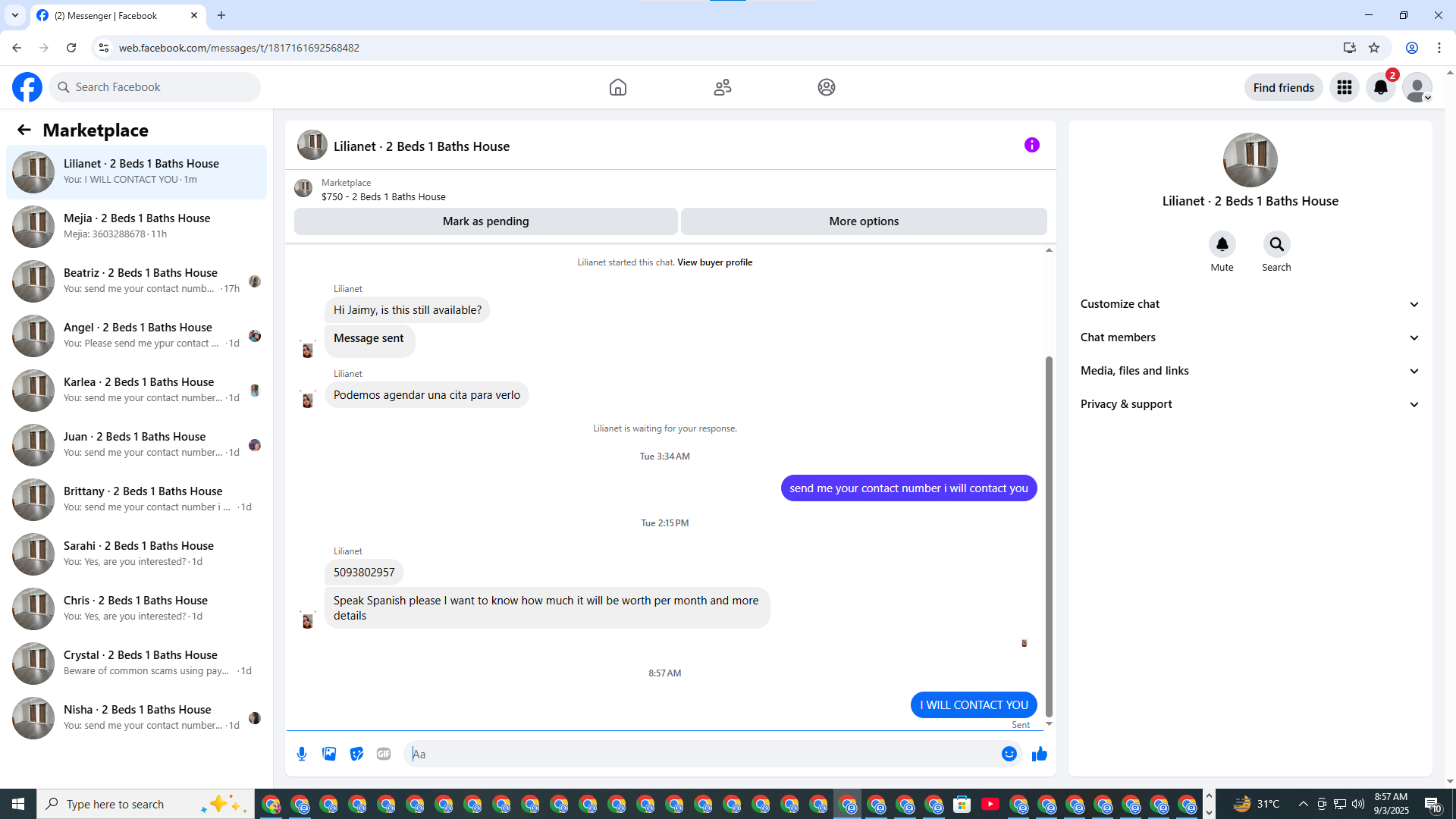This screenshot has height=819, width=1456.
Task: Bookmark this page with the star icon
Action: click(x=1374, y=48)
